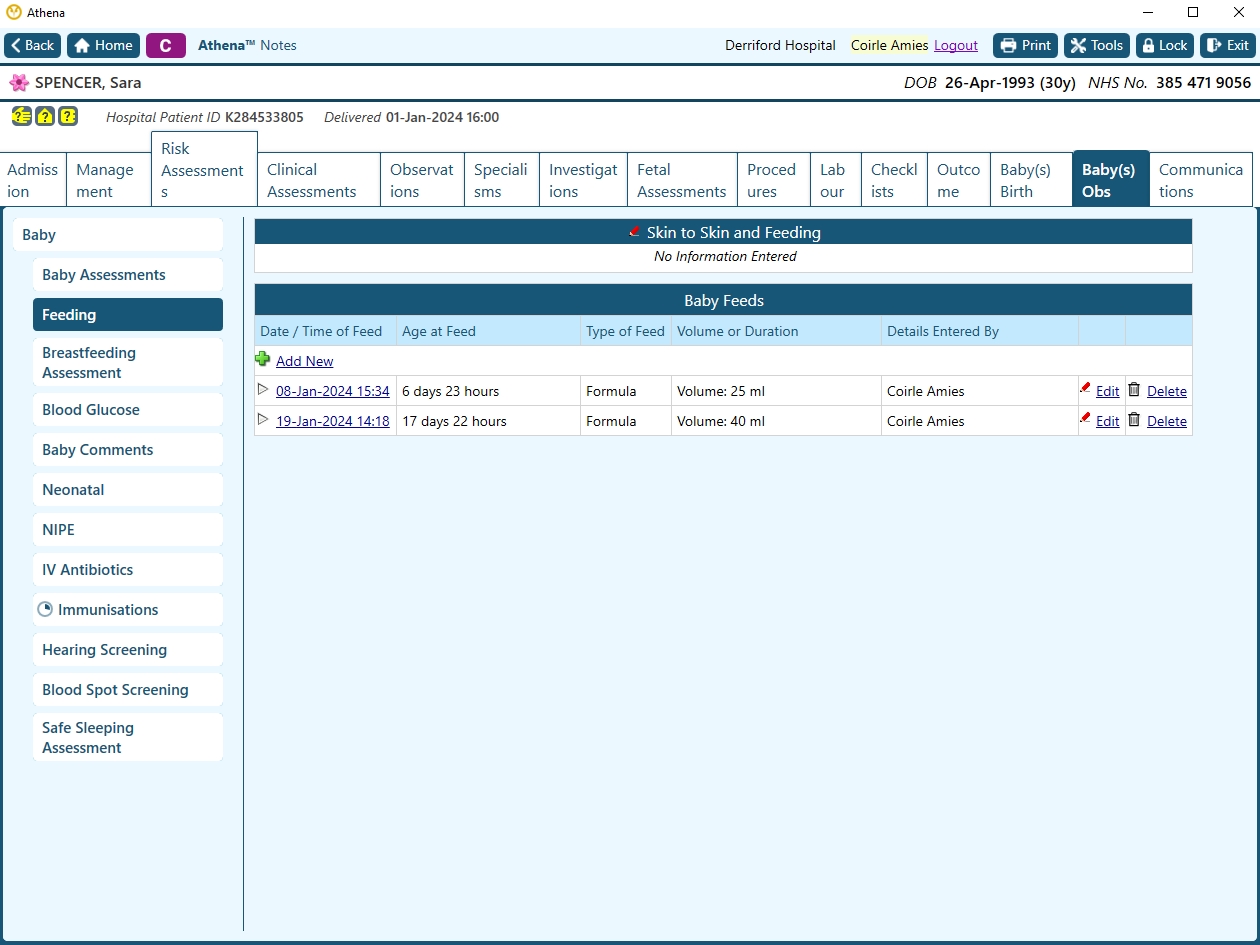Open Hearing Screening in the sidebar
The width and height of the screenshot is (1260, 945).
click(x=128, y=650)
